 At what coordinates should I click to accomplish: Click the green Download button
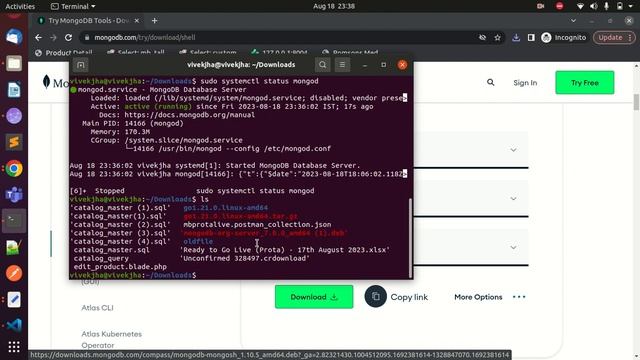tap(314, 297)
